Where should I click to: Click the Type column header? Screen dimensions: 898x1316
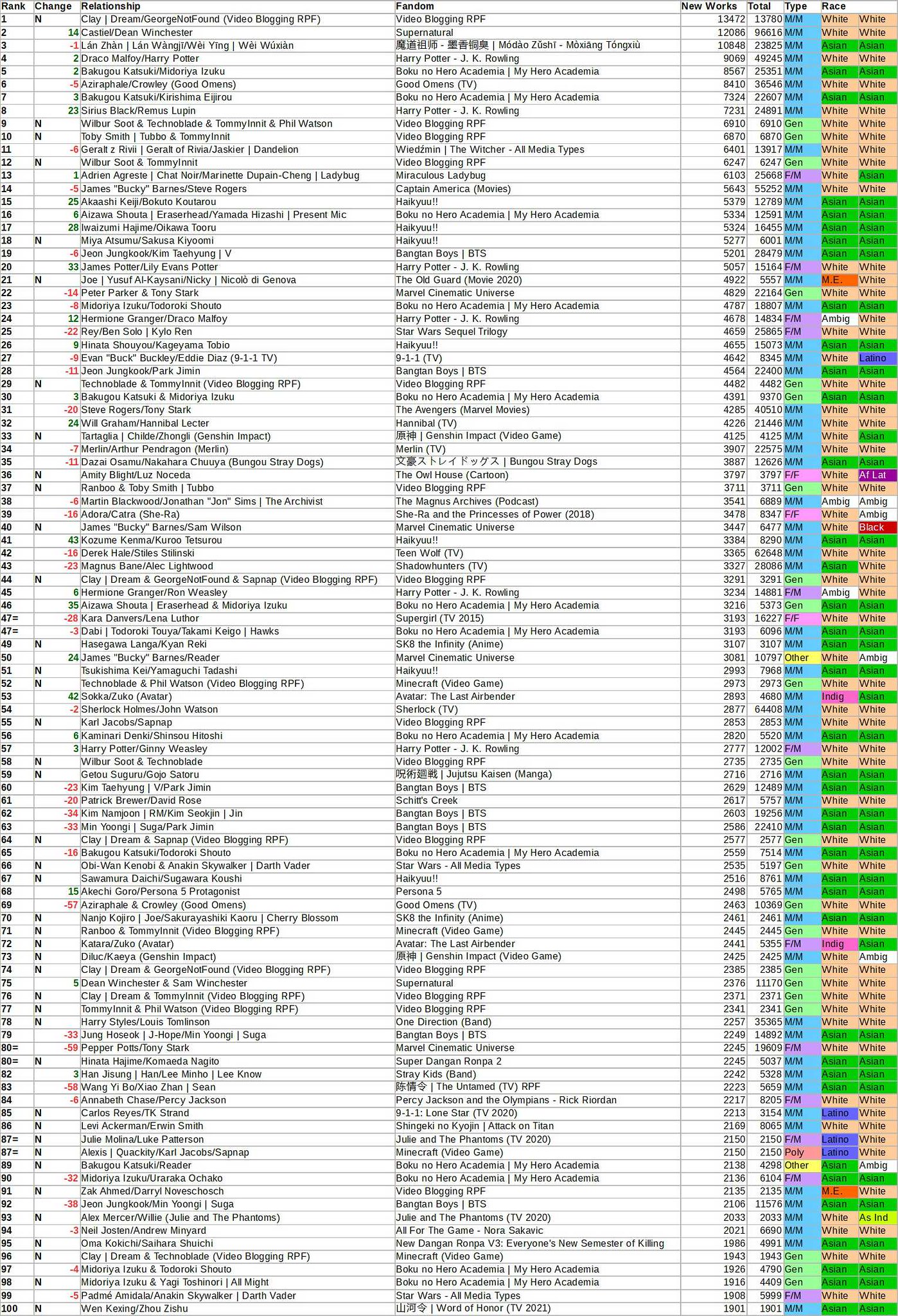[802, 6]
